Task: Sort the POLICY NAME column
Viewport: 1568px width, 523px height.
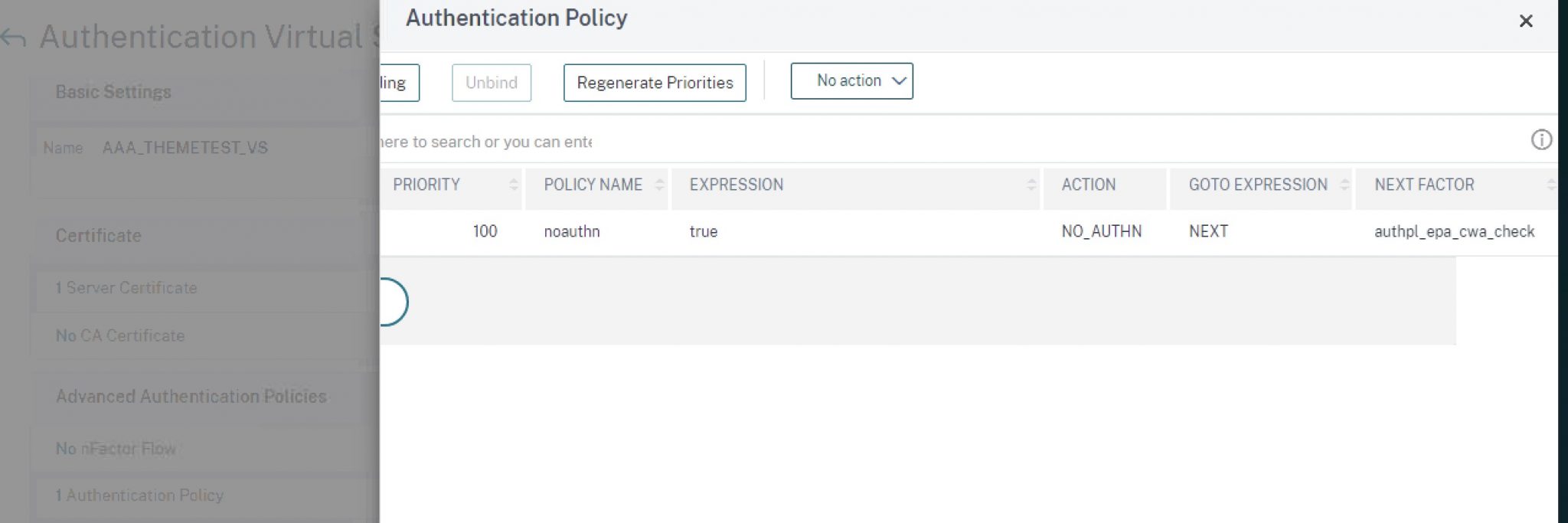Action: pyautogui.click(x=660, y=185)
